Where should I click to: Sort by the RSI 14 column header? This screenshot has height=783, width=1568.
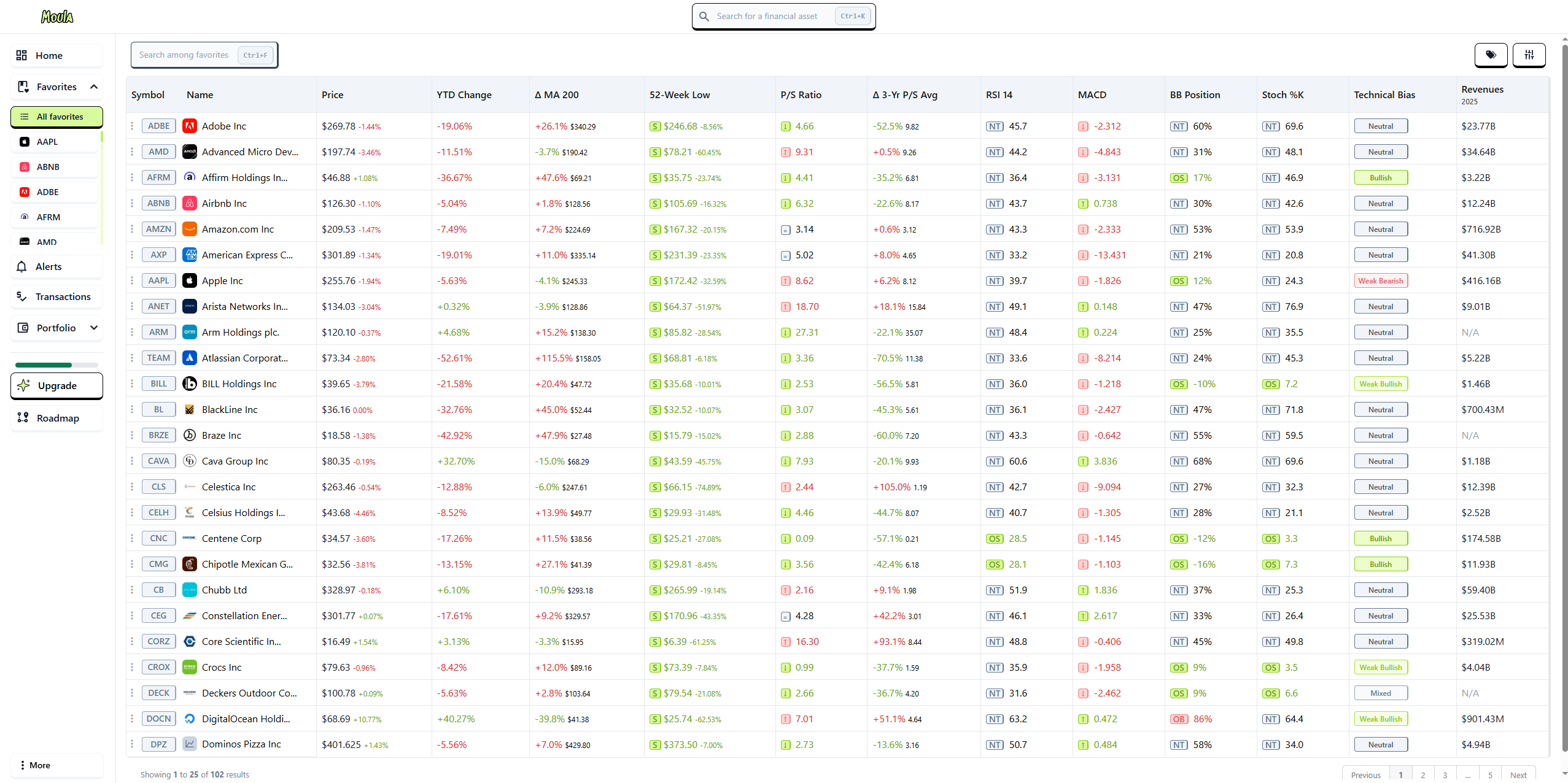point(999,94)
